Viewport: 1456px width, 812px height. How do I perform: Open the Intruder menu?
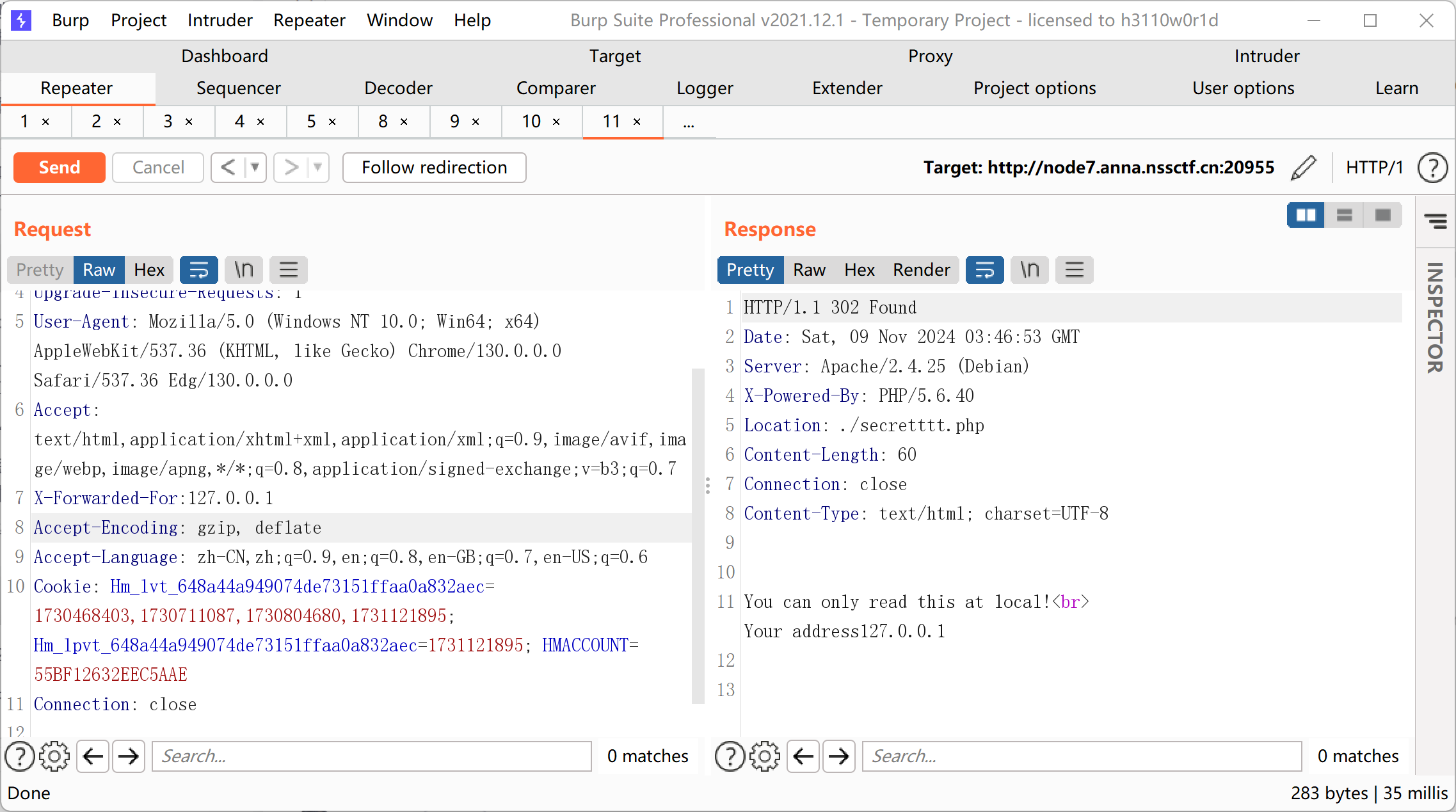tap(220, 20)
